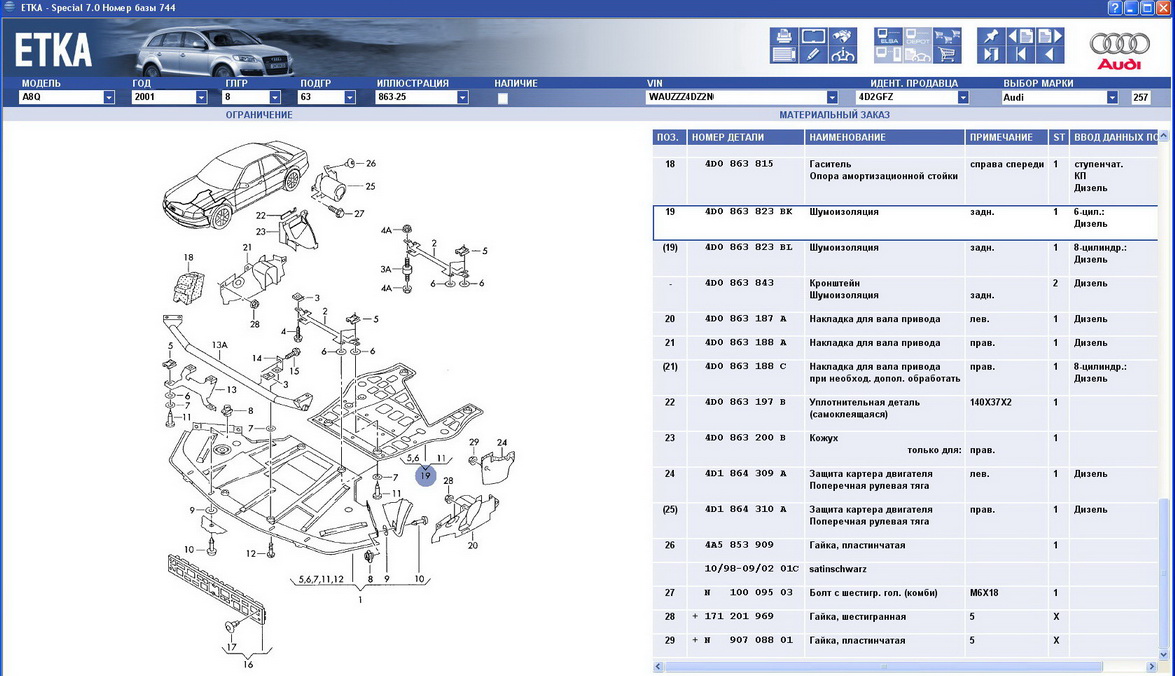This screenshot has height=676, width=1175.
Task: Go to previous page icon with left arrow
Action: click(x=1019, y=37)
